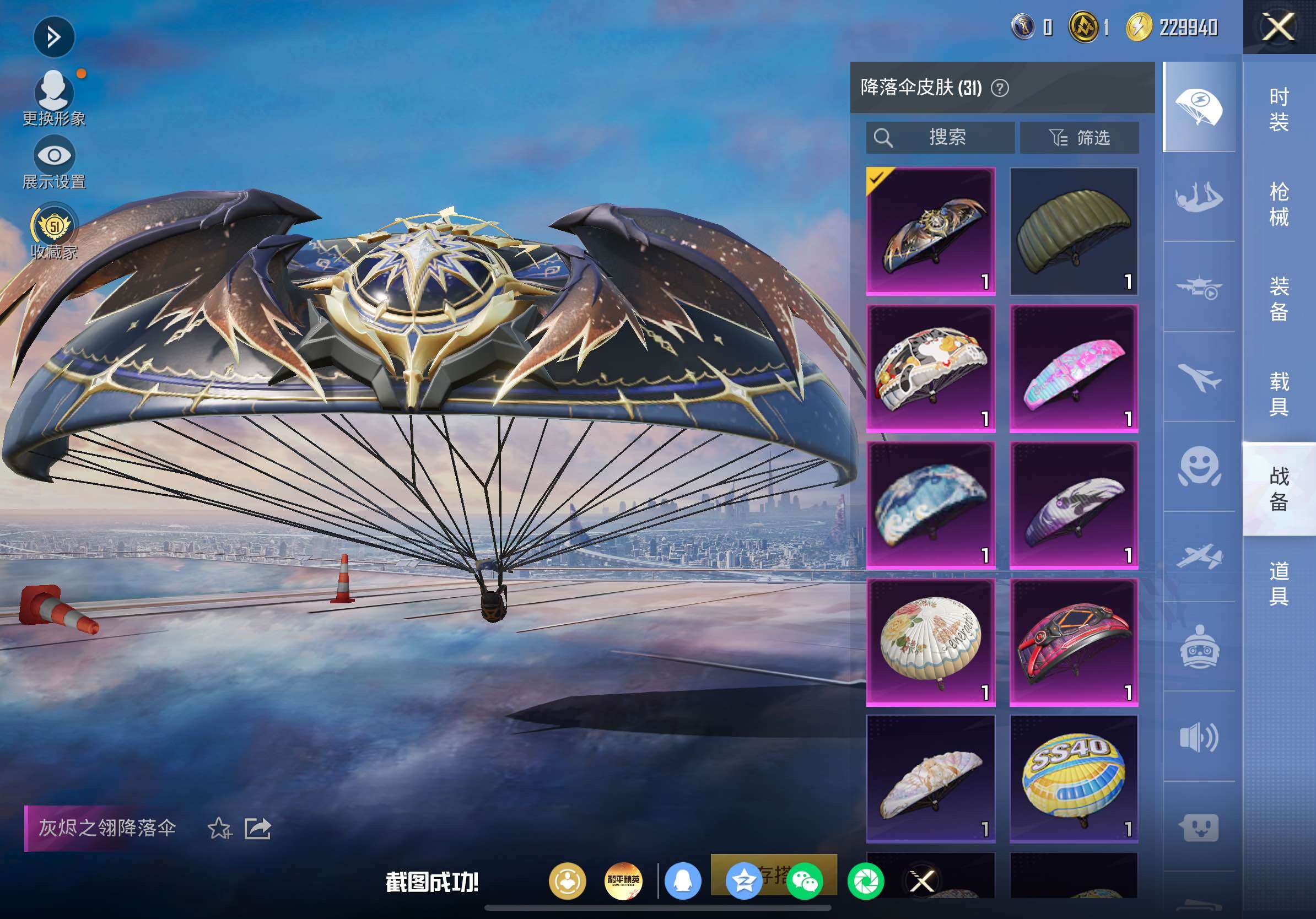Select the pale fan-shaped parachute
1316x919 pixels.
click(930, 779)
